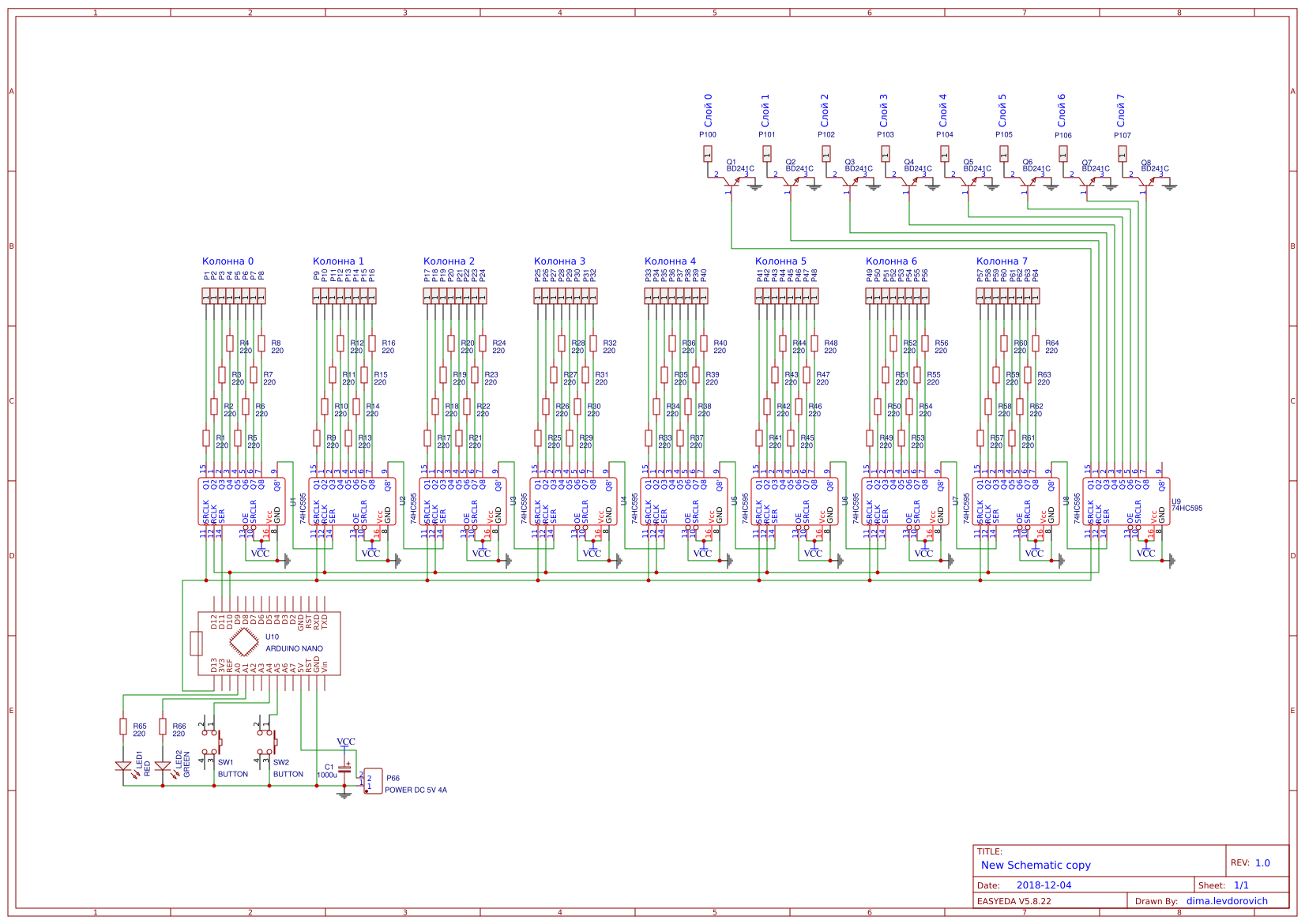Click the date field 2018-12-04
1305x924 pixels.
tap(1044, 885)
